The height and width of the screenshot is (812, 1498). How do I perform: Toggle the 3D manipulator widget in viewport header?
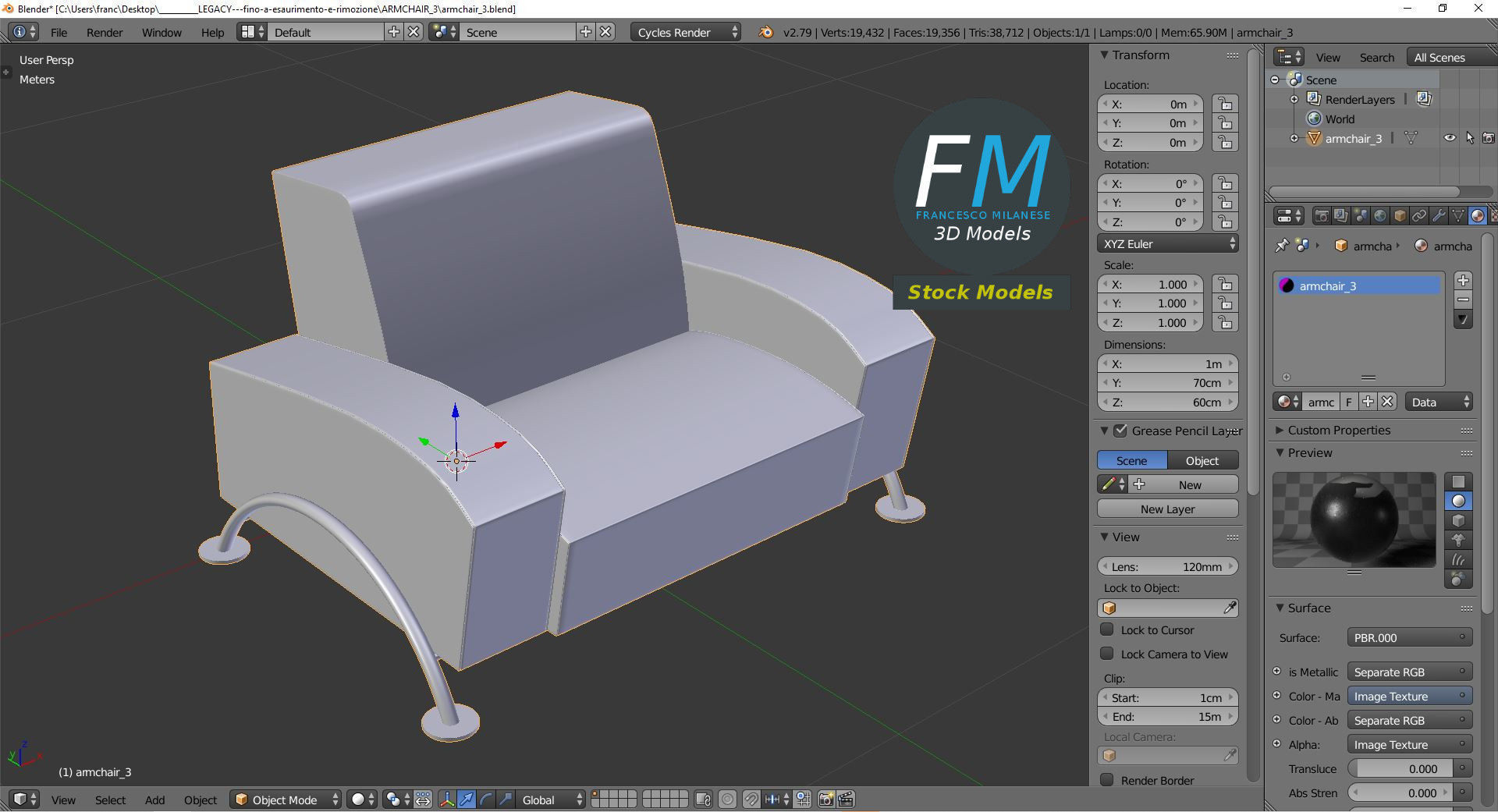[447, 800]
